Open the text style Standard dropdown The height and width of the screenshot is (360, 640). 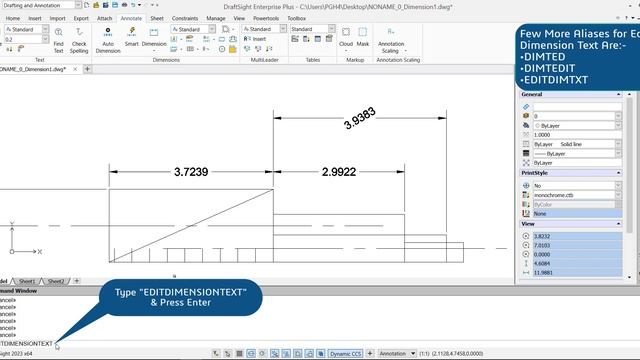(45, 29)
